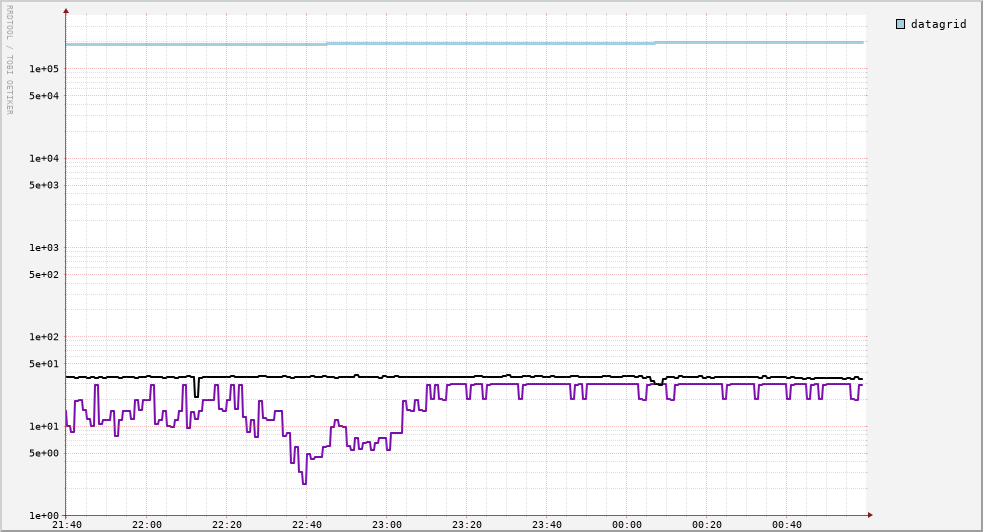Click the 22:00 time axis label
Viewport: 983px width, 532px height.
coord(147,525)
